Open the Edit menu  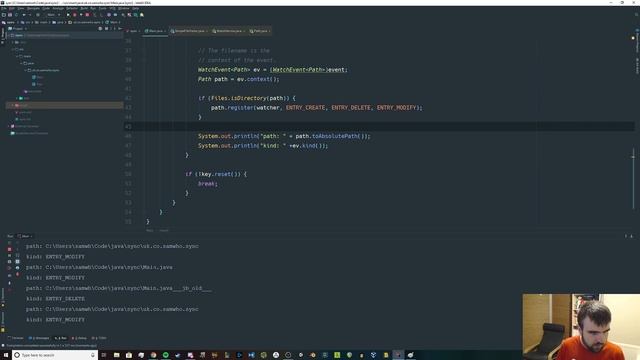pos(11,8)
